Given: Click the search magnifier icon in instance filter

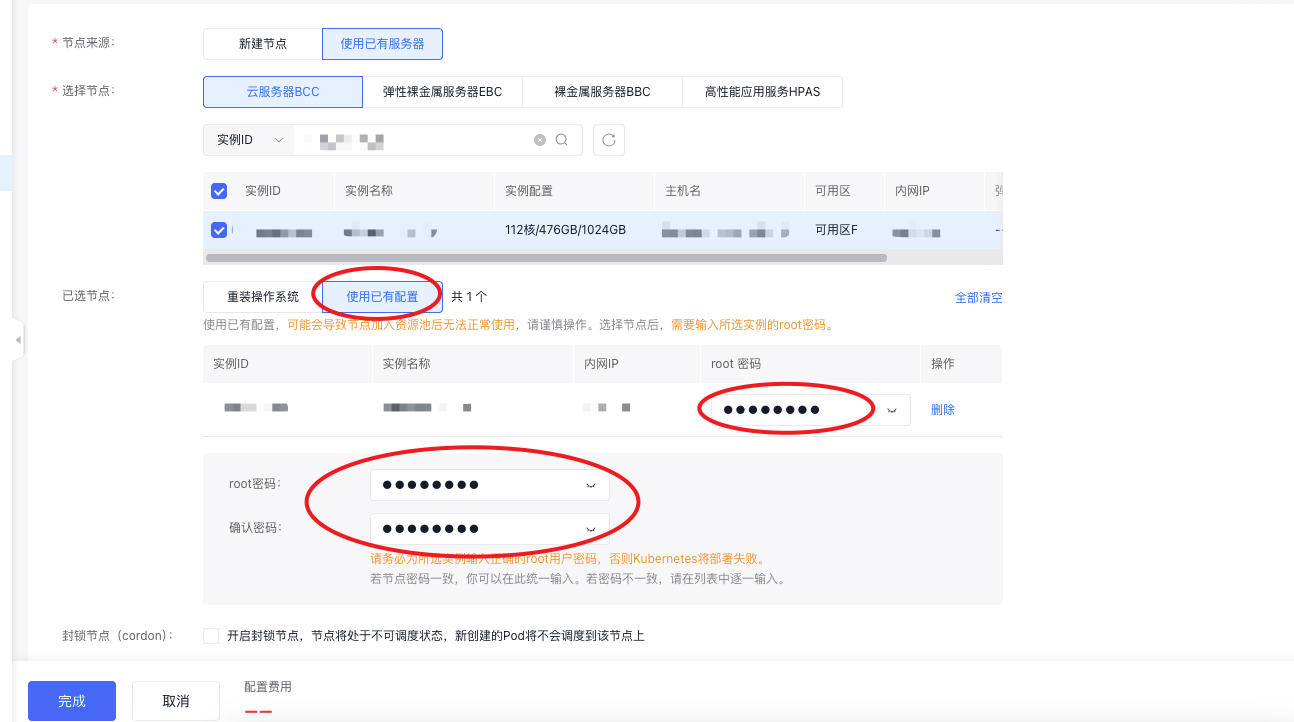Looking at the screenshot, I should pyautogui.click(x=562, y=140).
